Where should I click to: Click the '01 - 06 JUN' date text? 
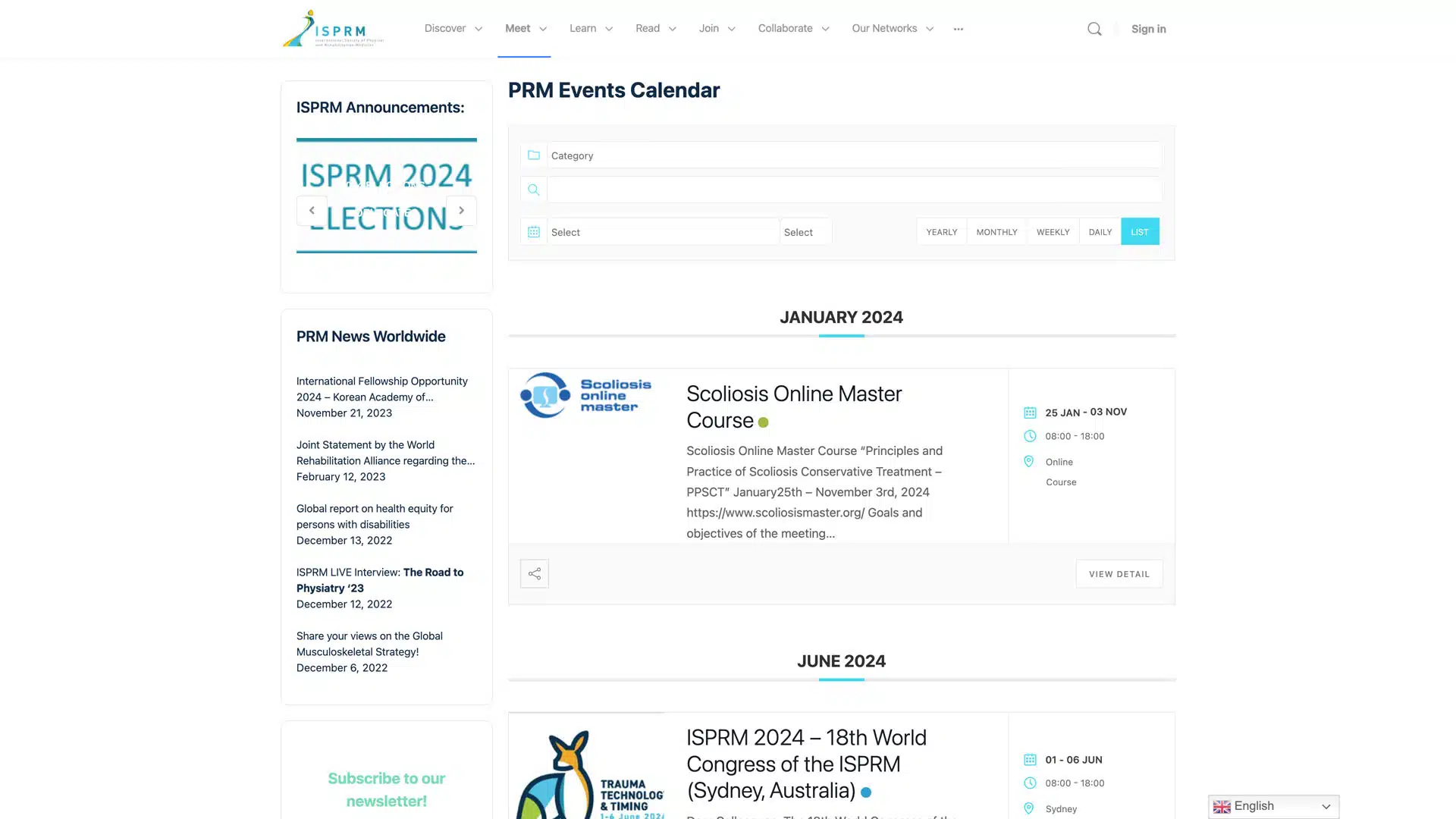pos(1074,760)
